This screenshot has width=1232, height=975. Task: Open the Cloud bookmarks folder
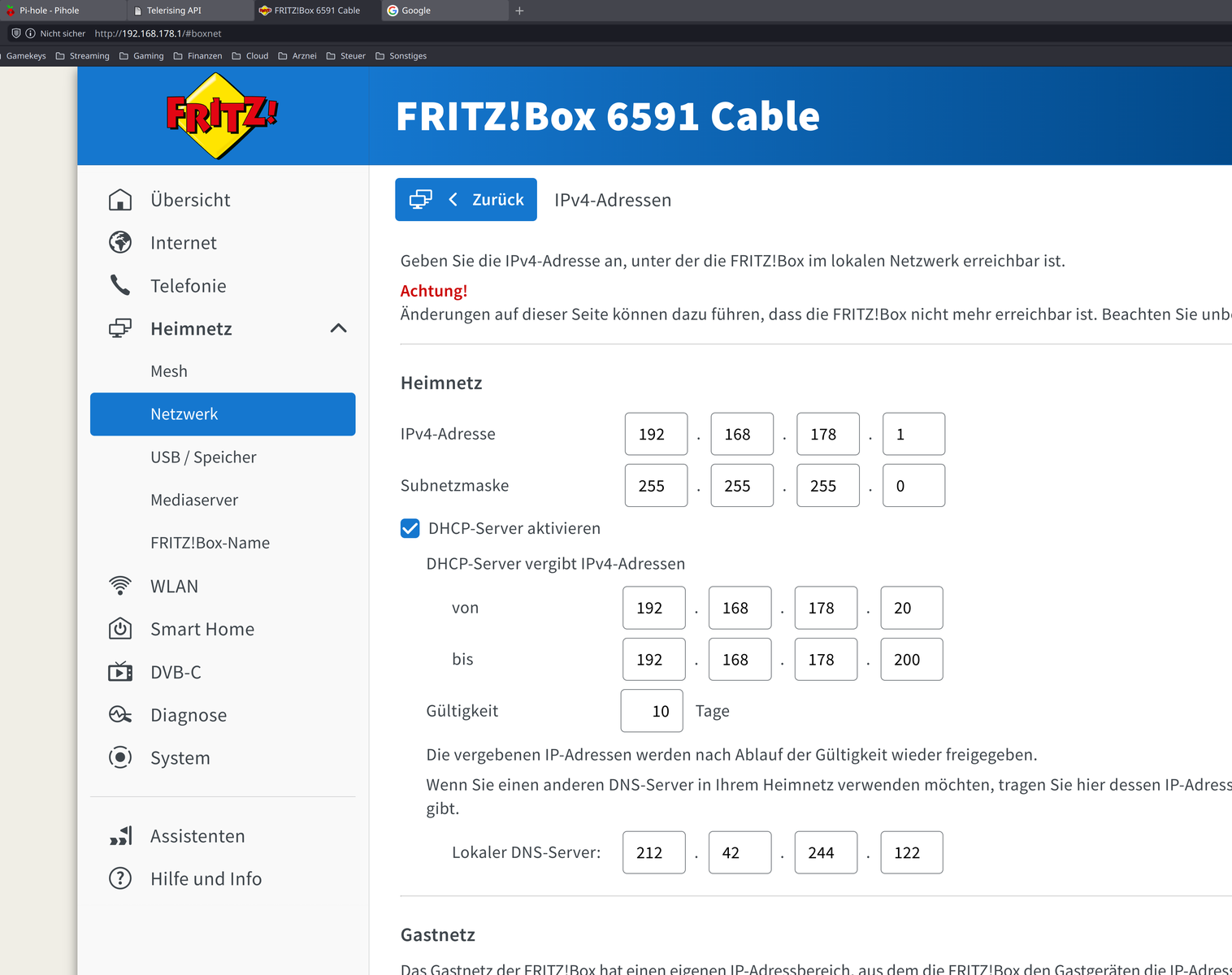click(x=250, y=56)
